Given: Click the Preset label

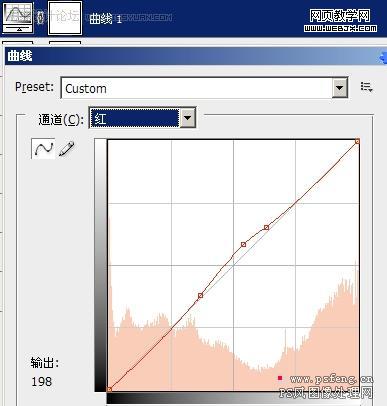Looking at the screenshot, I should tap(34, 87).
